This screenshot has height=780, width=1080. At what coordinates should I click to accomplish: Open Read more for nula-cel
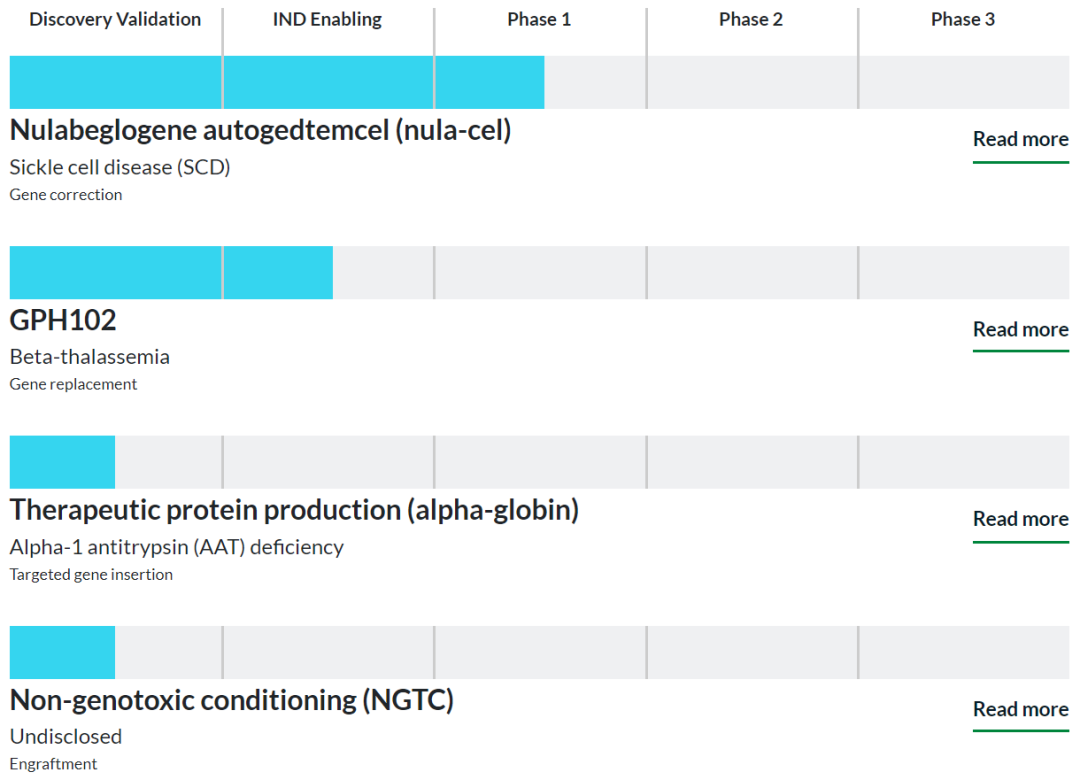1020,139
